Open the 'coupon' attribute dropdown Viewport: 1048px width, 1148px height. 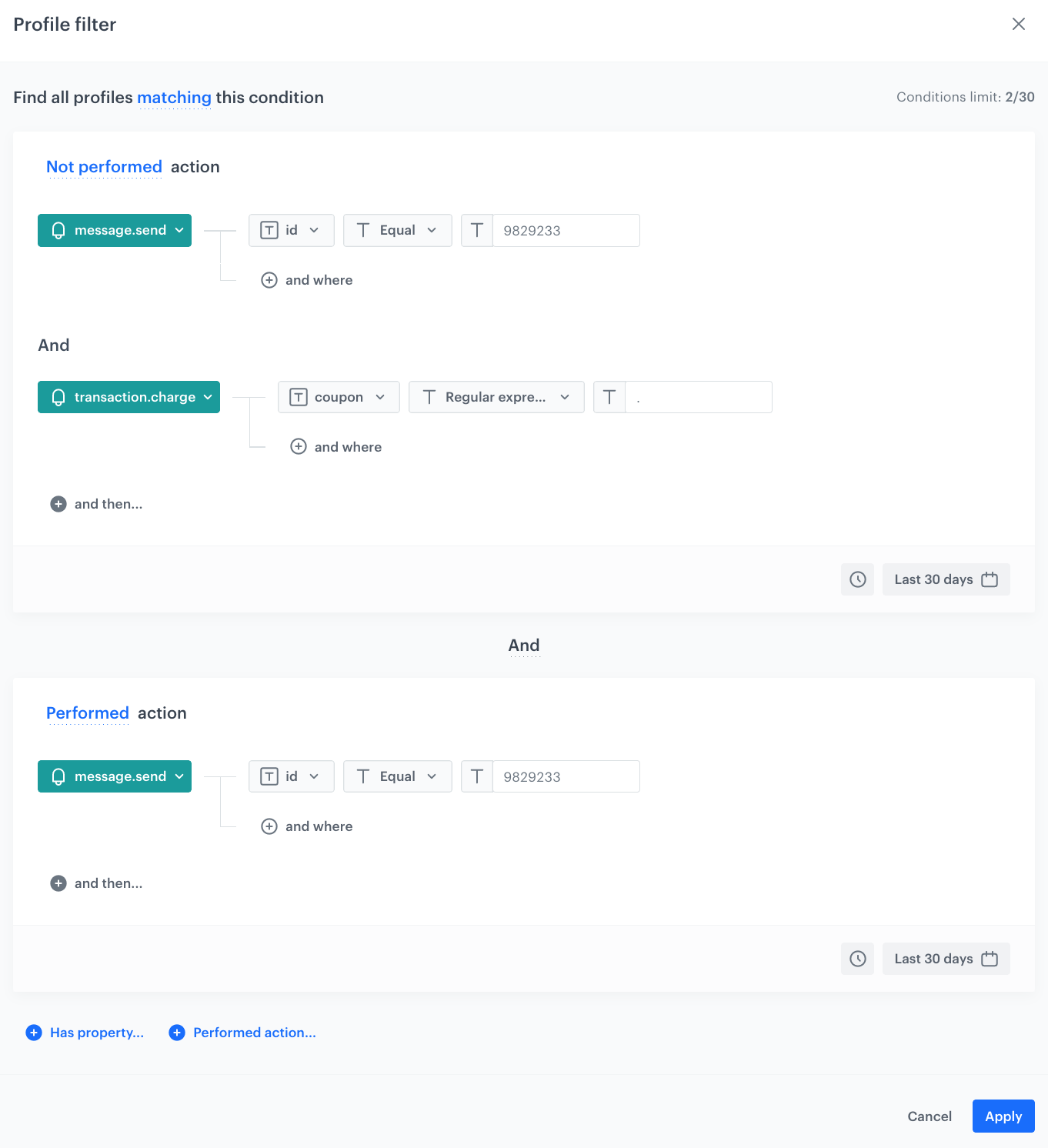coord(339,397)
